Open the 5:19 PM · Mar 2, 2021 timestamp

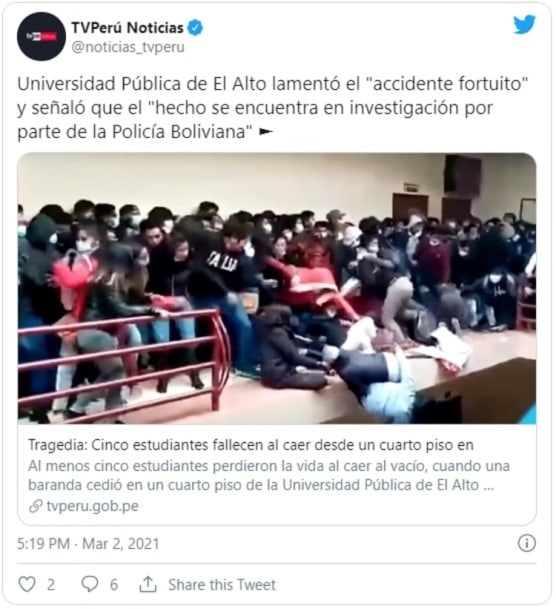click(x=88, y=544)
